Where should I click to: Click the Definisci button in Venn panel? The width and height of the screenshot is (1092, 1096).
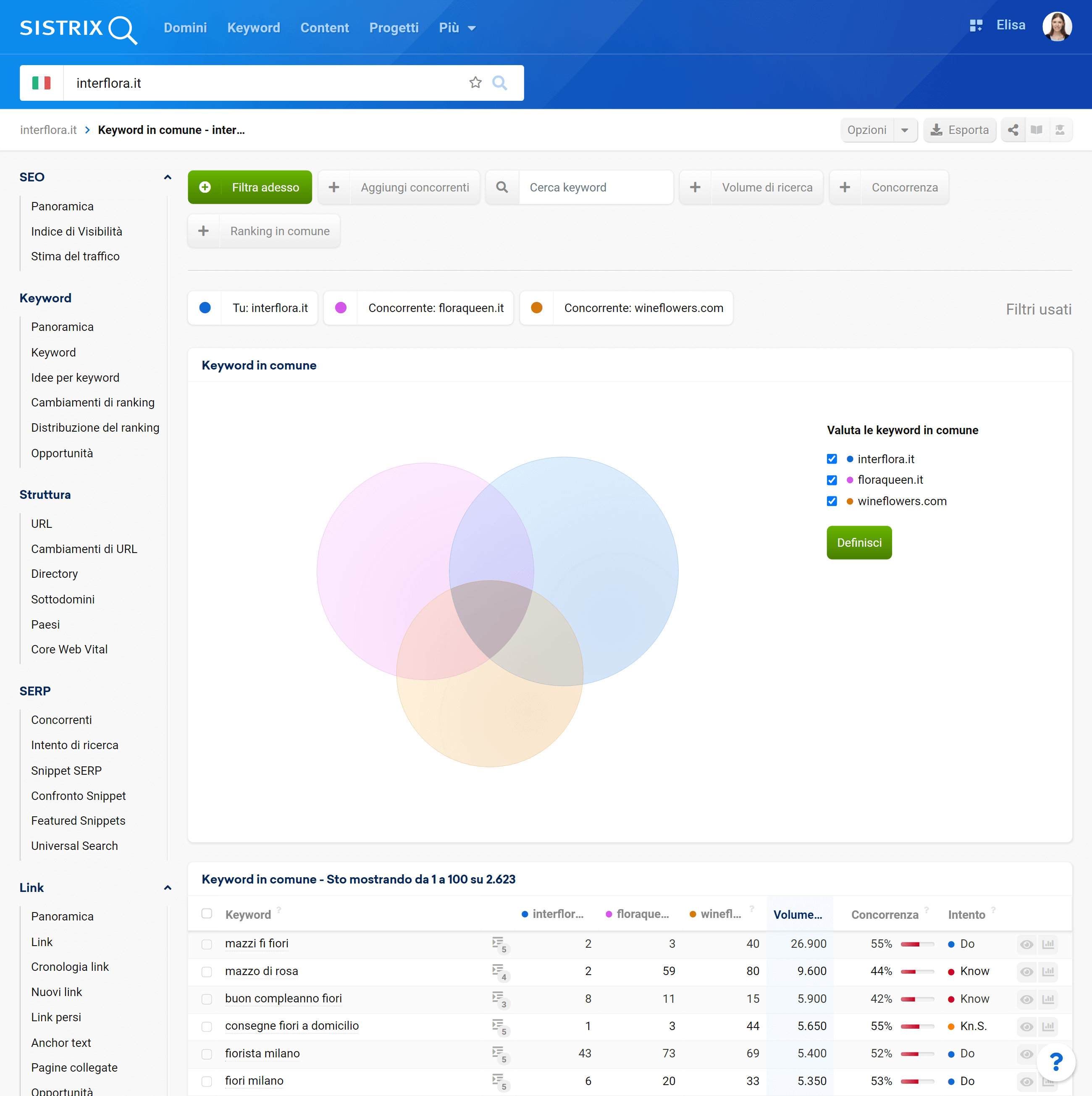[x=859, y=542]
